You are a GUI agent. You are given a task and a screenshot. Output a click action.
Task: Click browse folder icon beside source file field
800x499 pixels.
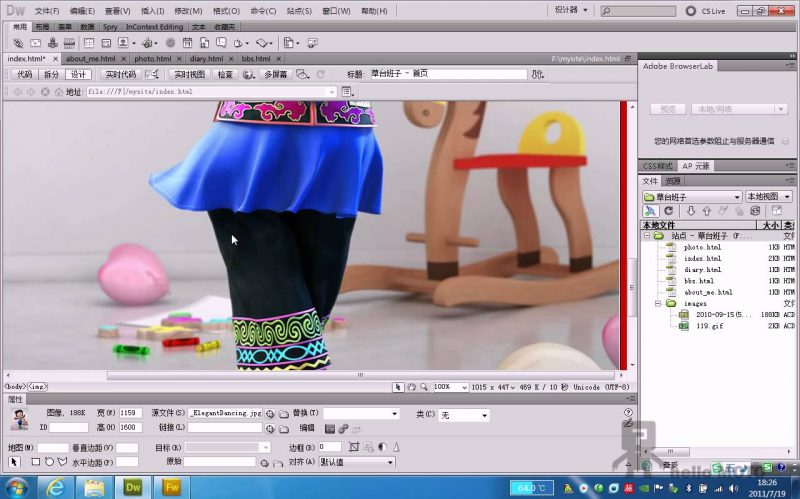pos(283,414)
